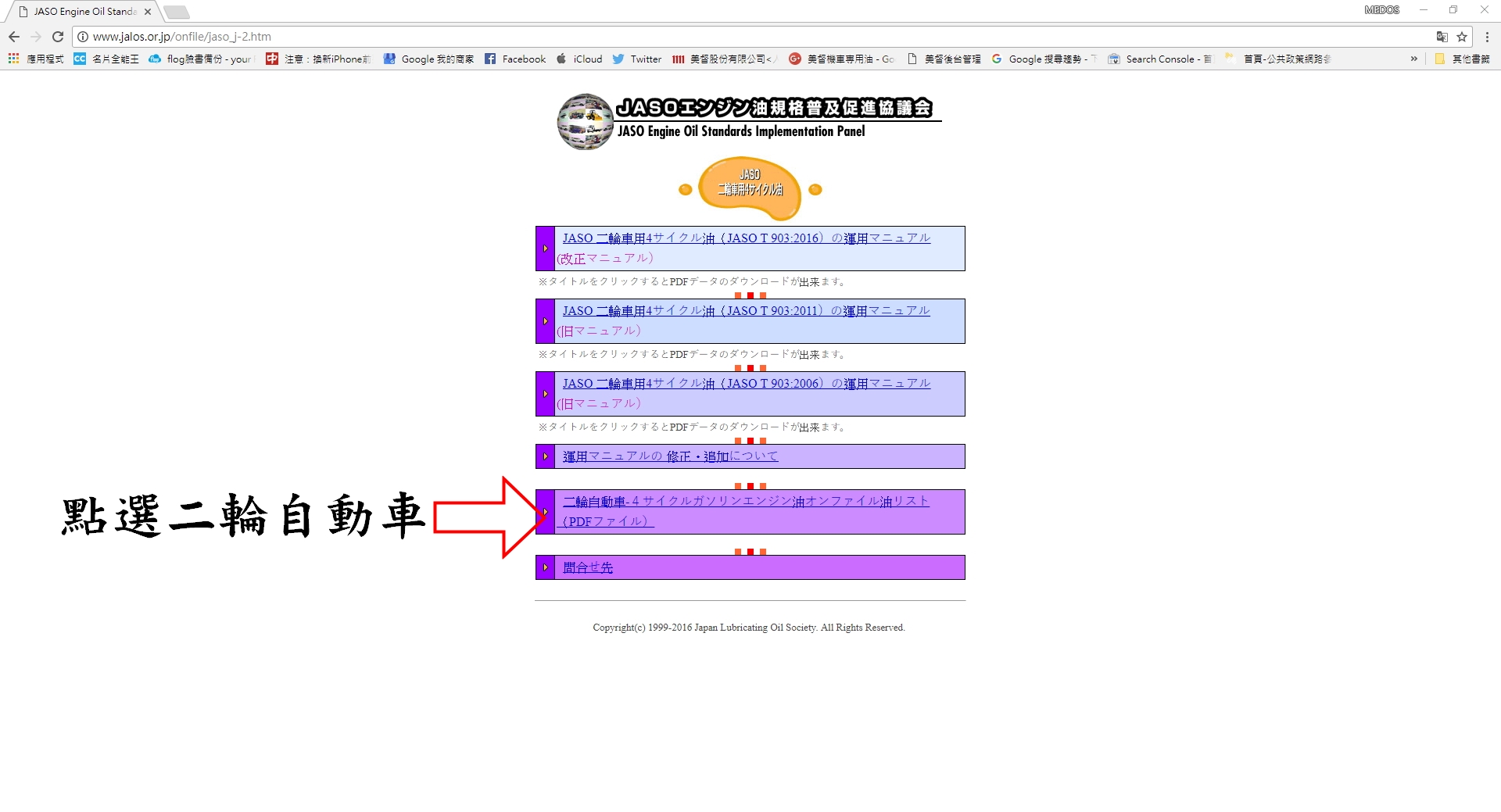Open the Facebook bookmark
Viewport: 1501px width, 812px height.
point(515,59)
